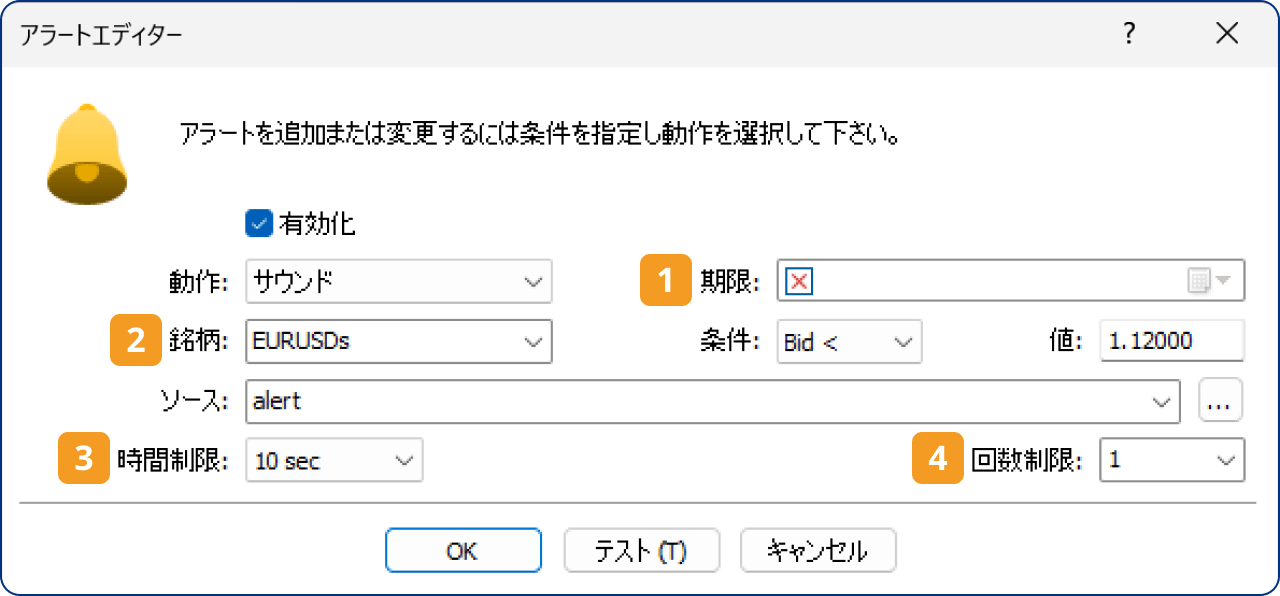Close the アラートエディター dialog
The width and height of the screenshot is (1280, 596).
1227,33
